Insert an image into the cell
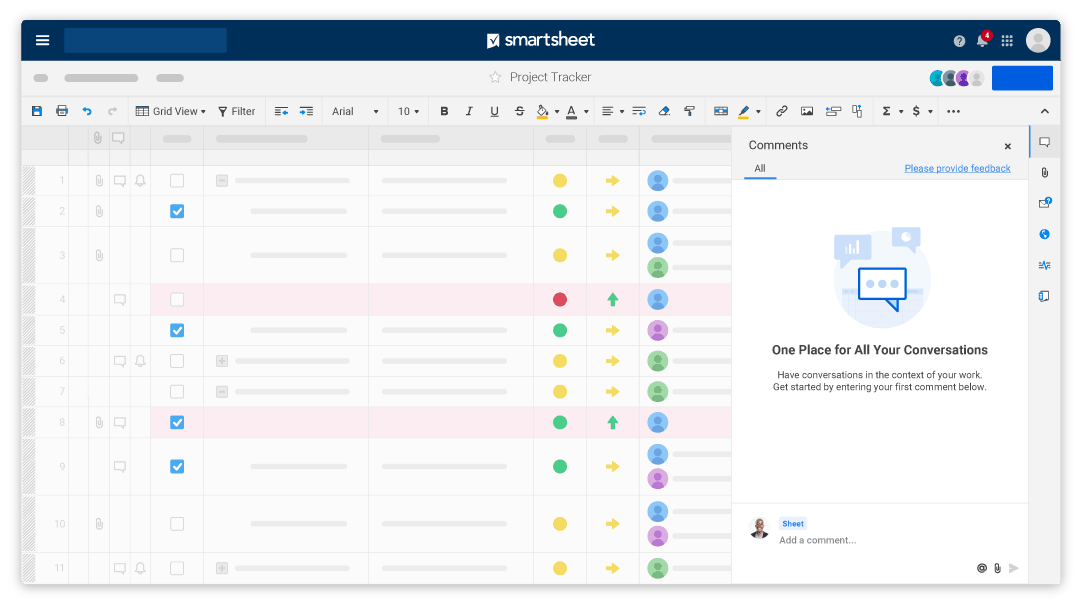Image resolution: width=1080 pixels, height=616 pixels. [807, 111]
